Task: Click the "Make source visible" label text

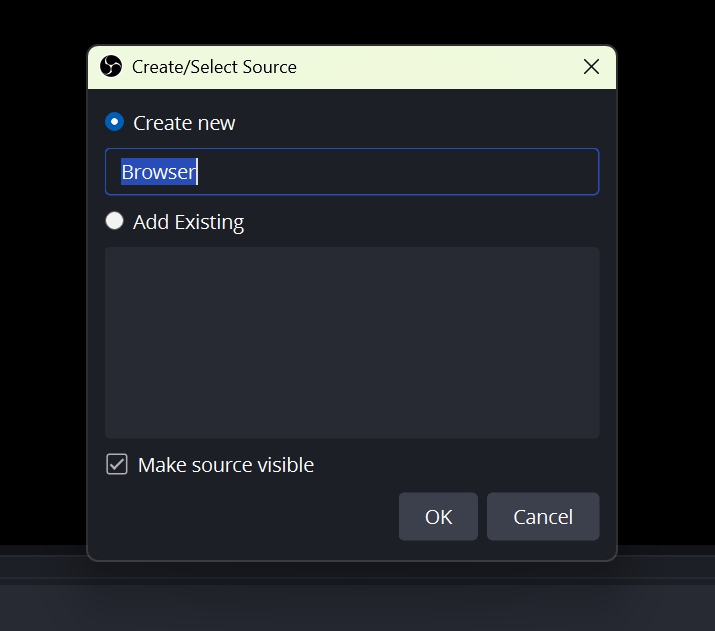Action: tap(226, 465)
